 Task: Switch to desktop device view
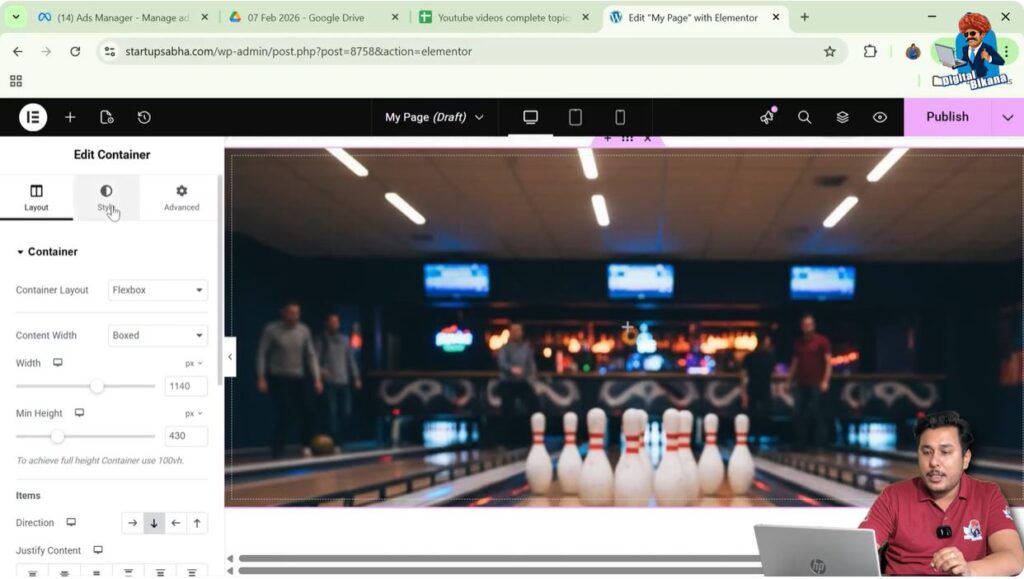coord(531,117)
